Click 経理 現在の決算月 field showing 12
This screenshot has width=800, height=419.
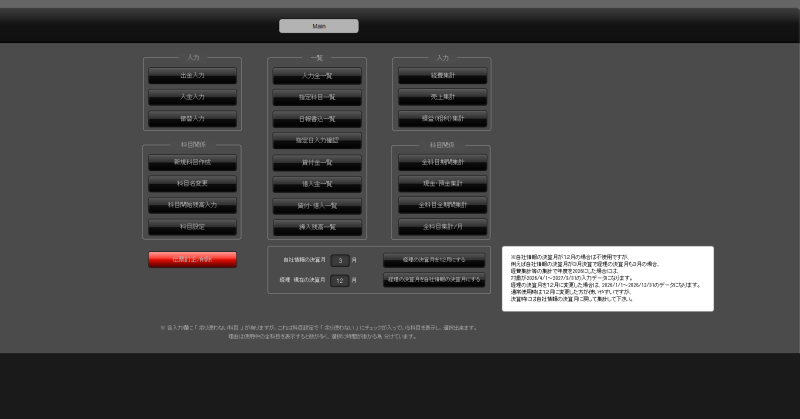click(x=340, y=281)
